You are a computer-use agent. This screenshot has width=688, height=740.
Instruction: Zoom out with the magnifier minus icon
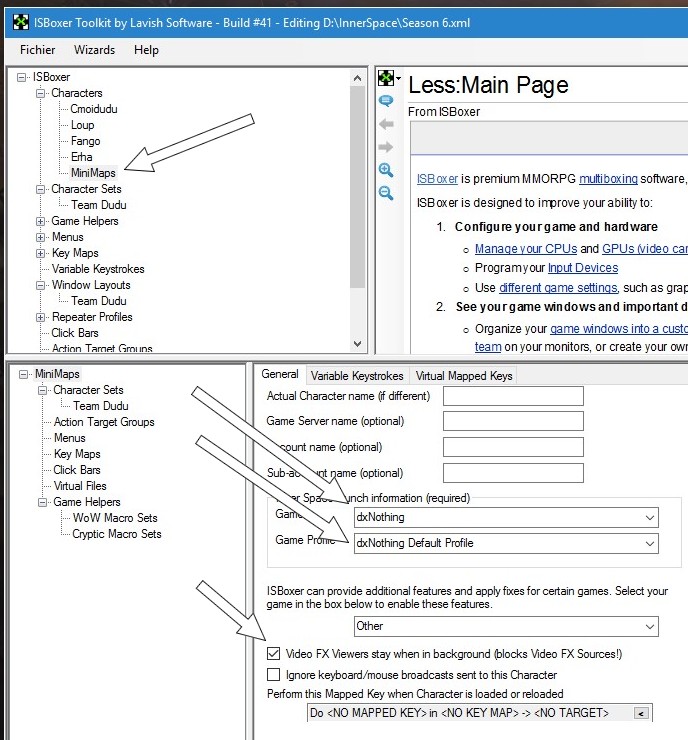pos(386,193)
